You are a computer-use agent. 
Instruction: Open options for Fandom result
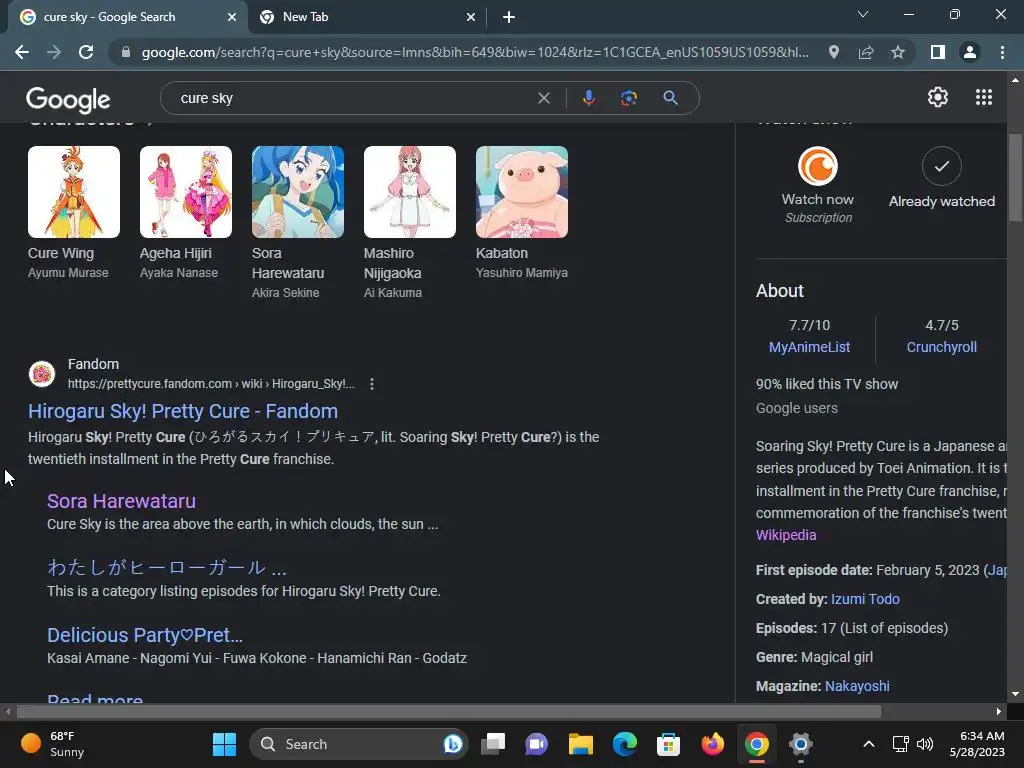372,384
